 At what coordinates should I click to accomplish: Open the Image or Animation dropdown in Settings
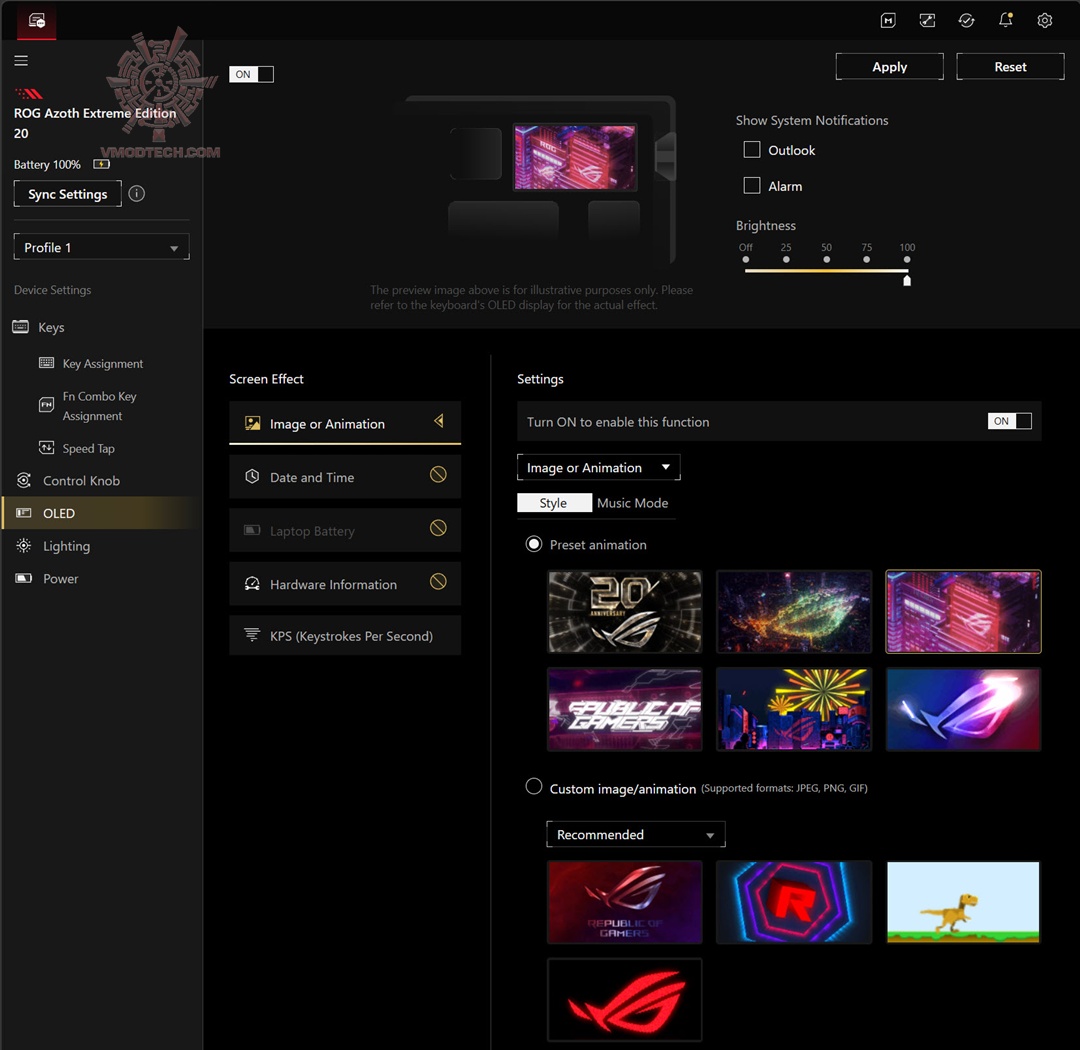[599, 467]
